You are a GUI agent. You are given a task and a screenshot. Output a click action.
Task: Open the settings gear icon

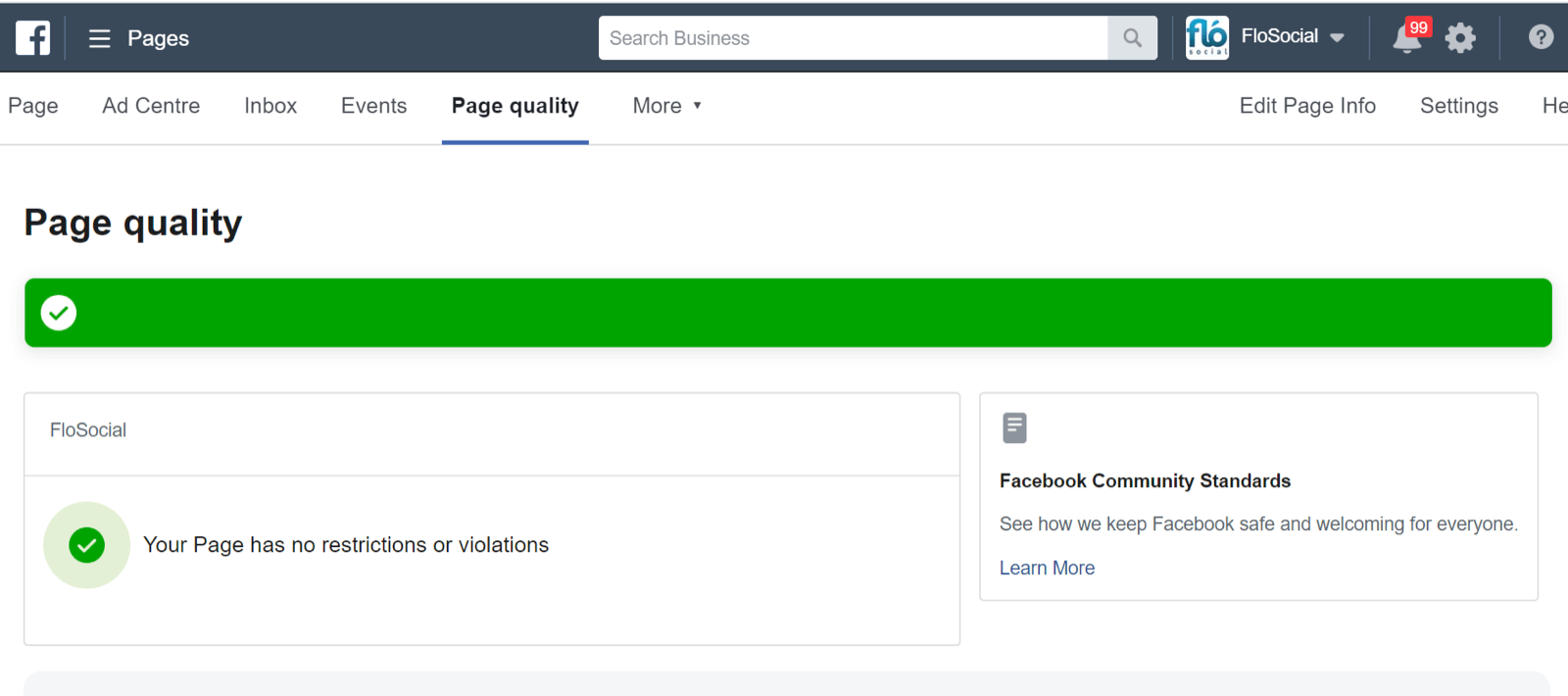(1460, 38)
